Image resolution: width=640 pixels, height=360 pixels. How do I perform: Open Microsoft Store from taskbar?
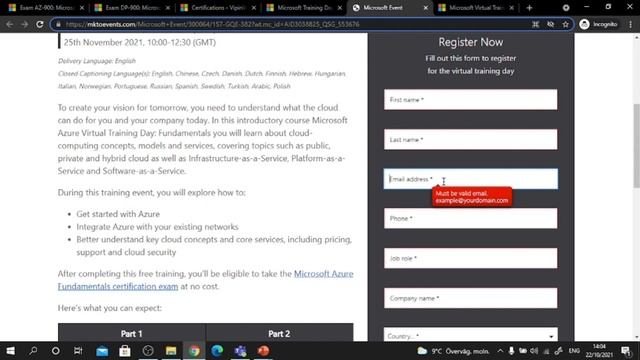tap(125, 351)
